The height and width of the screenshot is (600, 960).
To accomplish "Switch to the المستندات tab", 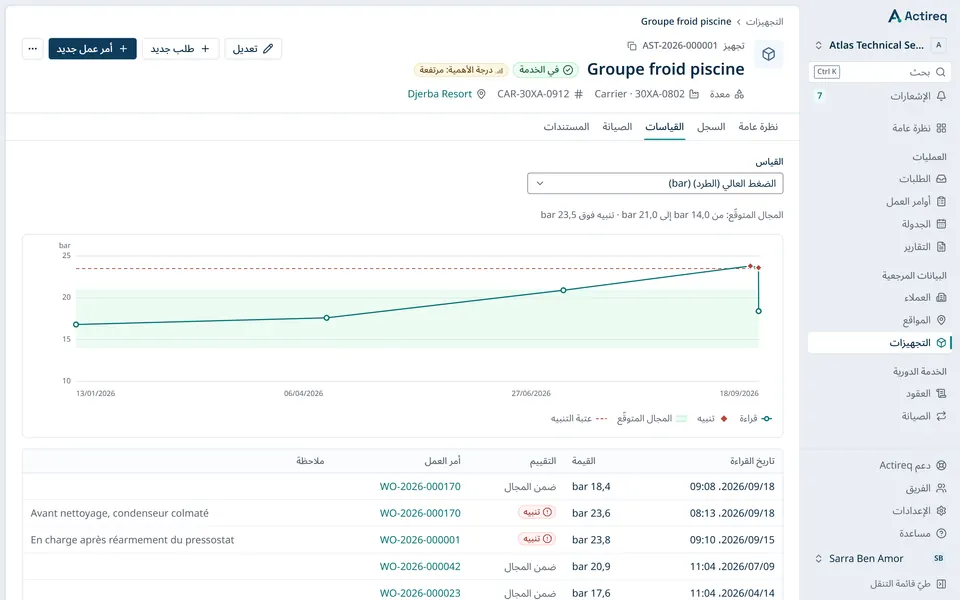I will (x=566, y=127).
